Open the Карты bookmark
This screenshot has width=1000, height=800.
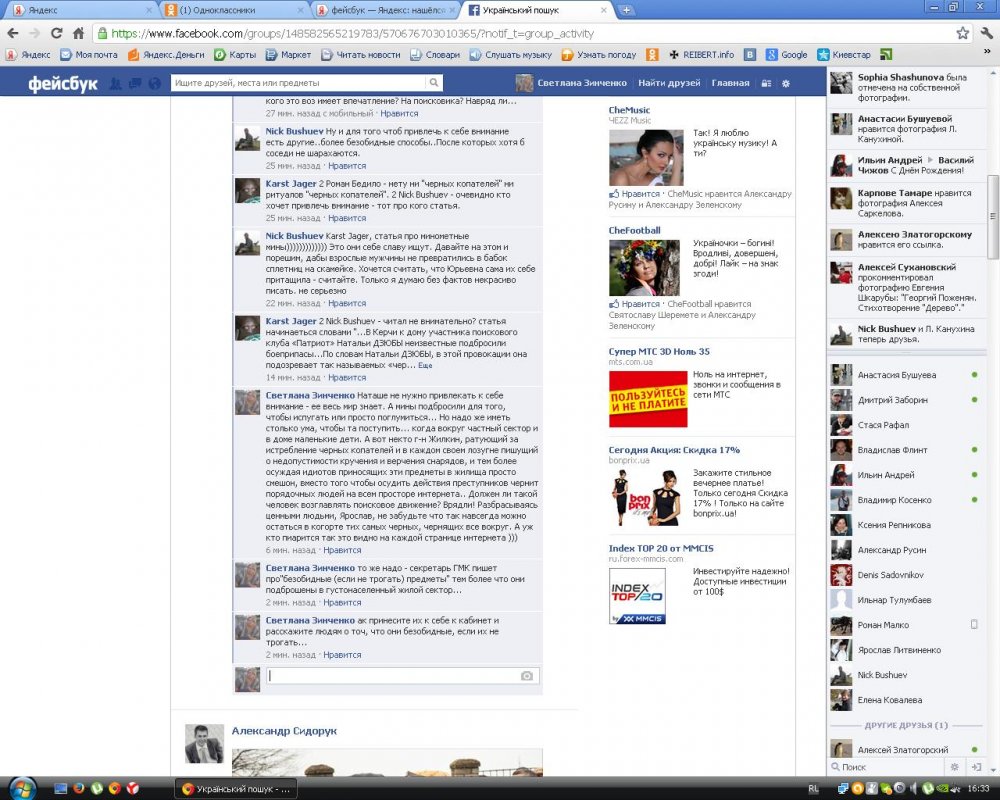coord(235,55)
